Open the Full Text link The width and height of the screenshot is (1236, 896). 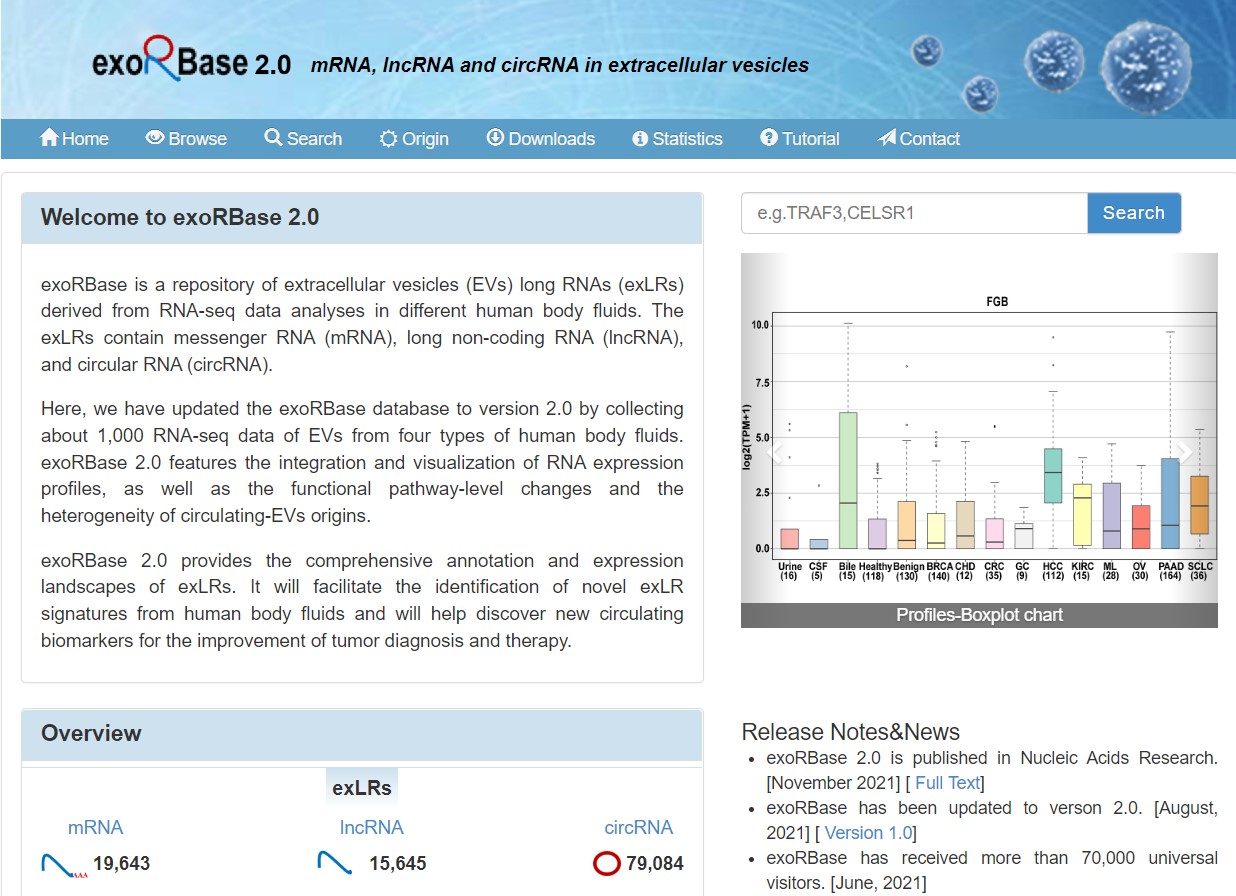pyautogui.click(x=948, y=783)
